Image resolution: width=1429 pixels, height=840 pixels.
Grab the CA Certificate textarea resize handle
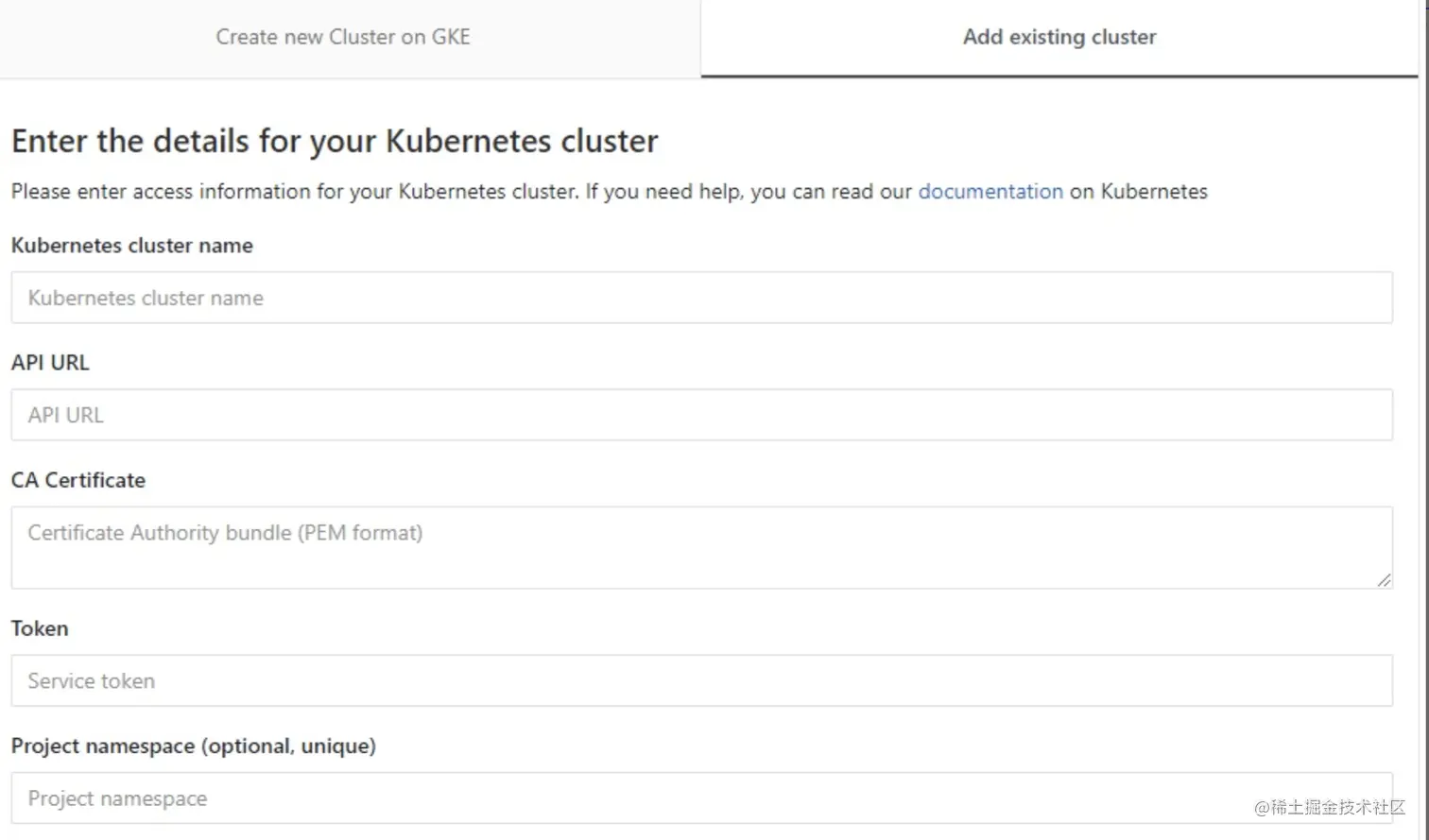[1384, 580]
